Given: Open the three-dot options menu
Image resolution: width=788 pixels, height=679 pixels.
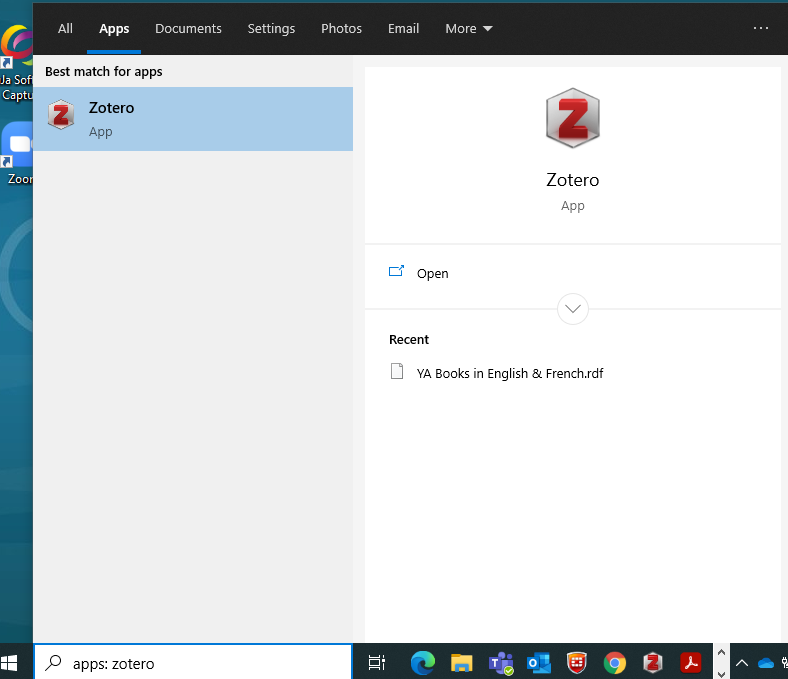Looking at the screenshot, I should tap(760, 28).
